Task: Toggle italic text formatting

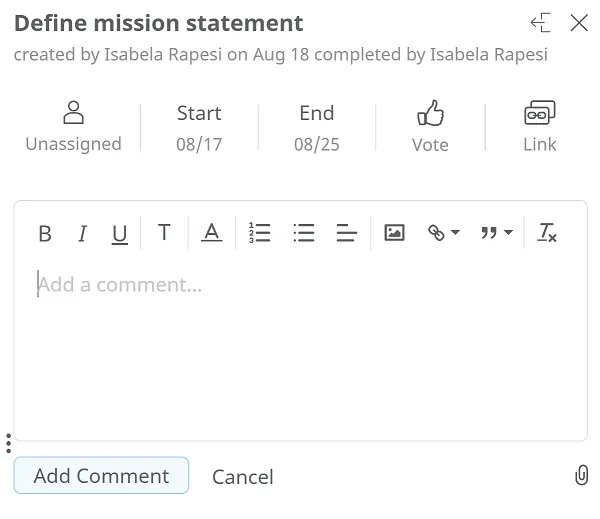Action: [x=82, y=234]
